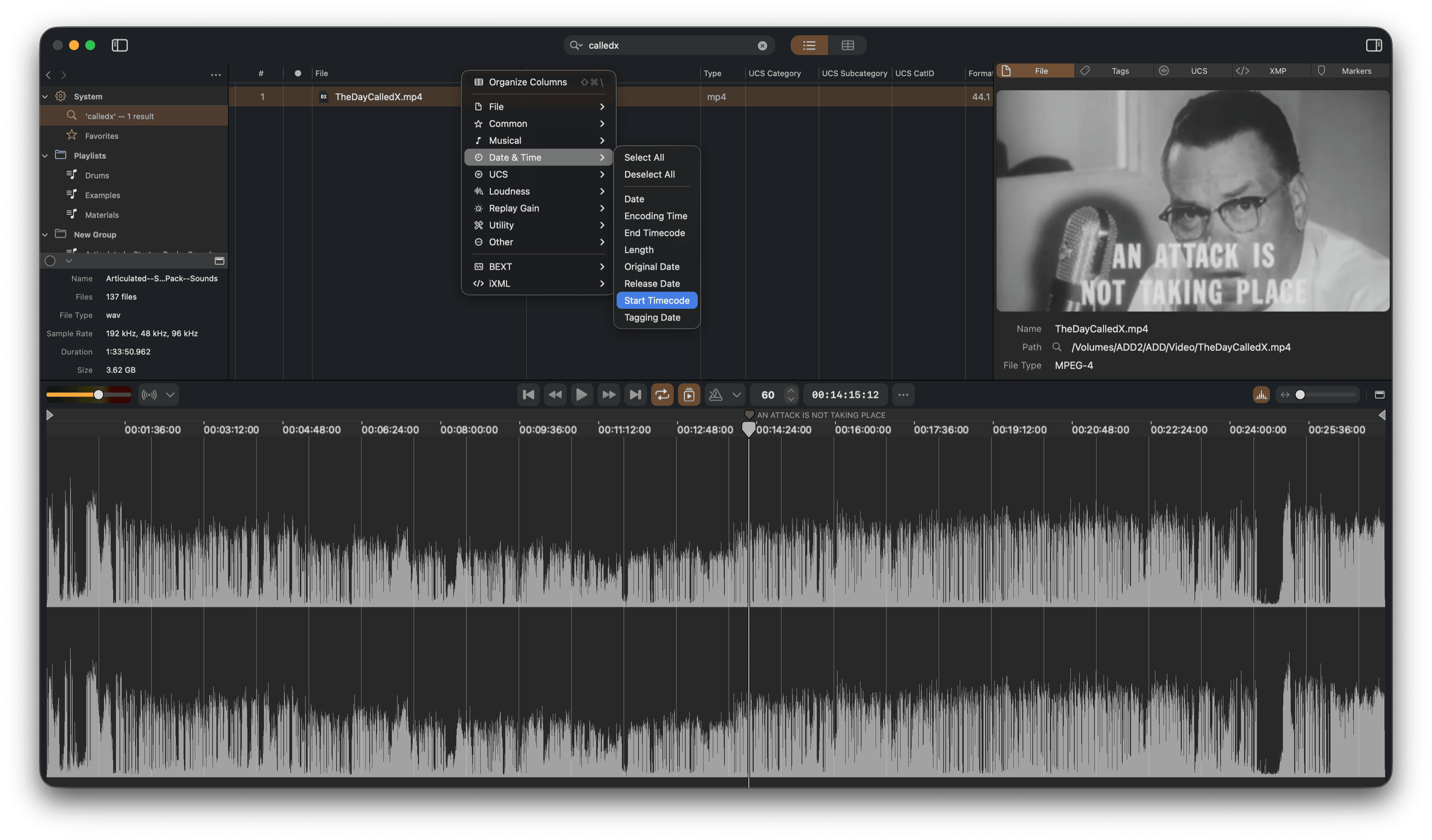
Task: Toggle the Length column option
Action: click(657, 250)
